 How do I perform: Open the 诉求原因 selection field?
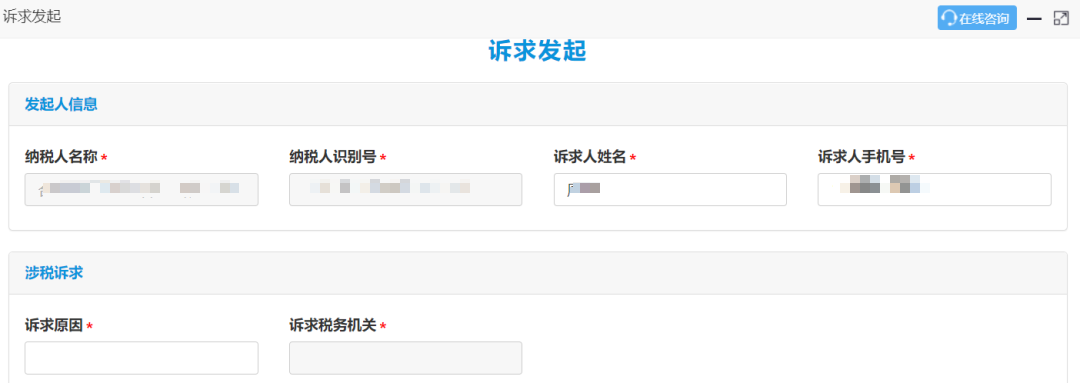click(141, 358)
